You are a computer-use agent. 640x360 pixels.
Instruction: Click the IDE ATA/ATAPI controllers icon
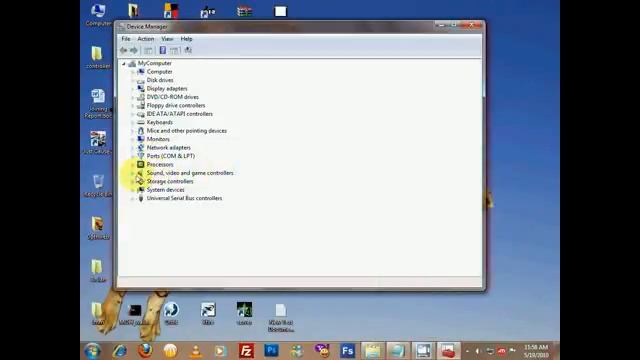(x=141, y=114)
